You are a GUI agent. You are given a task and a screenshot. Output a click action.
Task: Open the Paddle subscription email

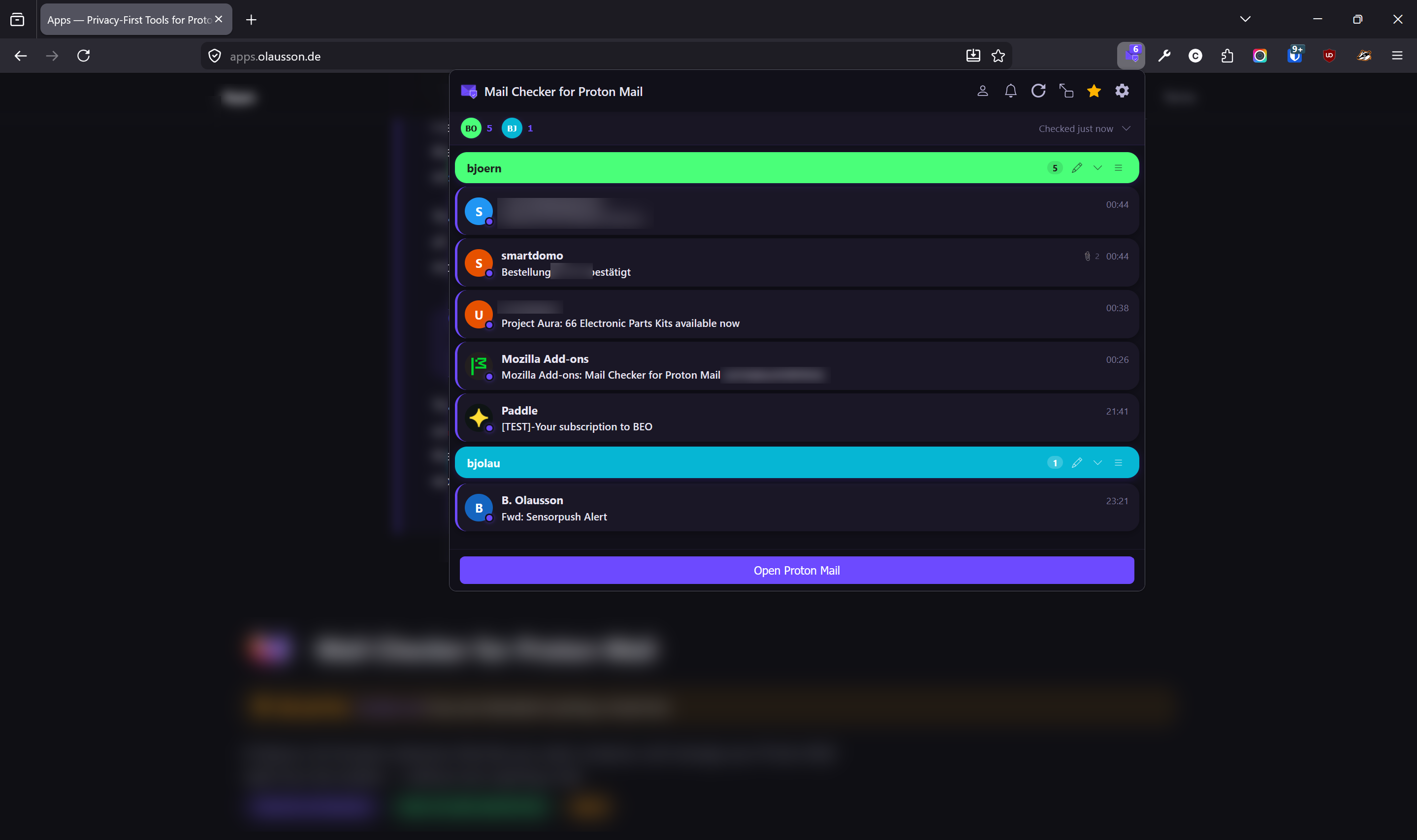point(797,419)
